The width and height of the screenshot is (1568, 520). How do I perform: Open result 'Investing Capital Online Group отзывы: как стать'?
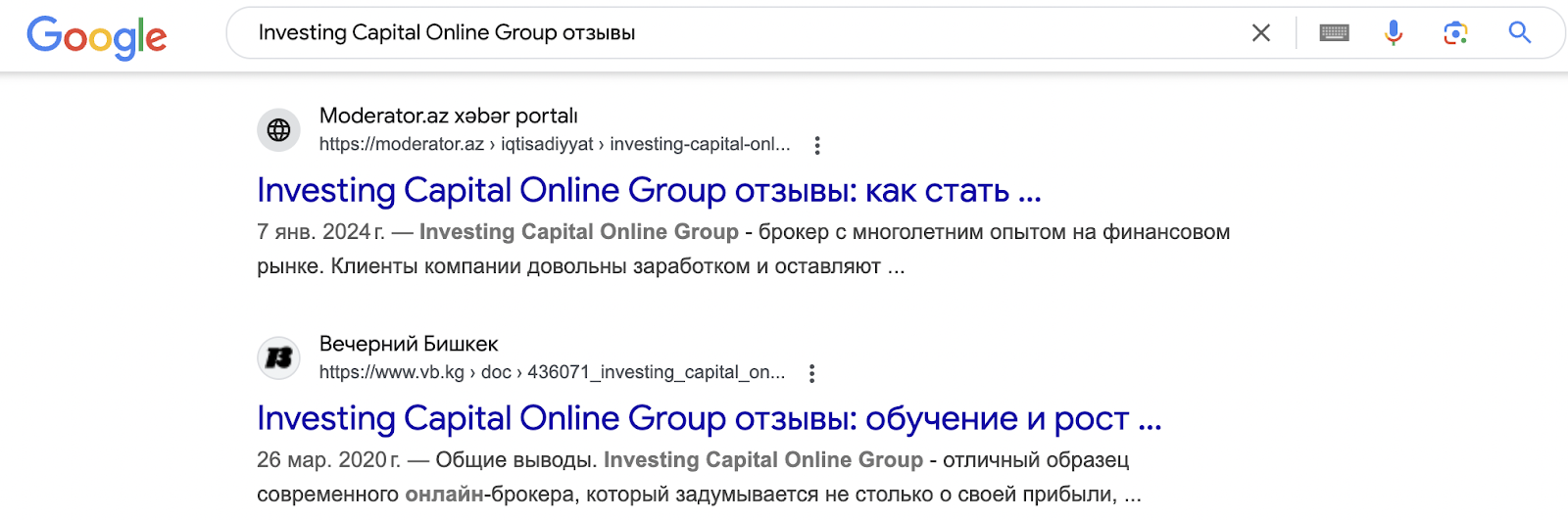click(x=649, y=190)
